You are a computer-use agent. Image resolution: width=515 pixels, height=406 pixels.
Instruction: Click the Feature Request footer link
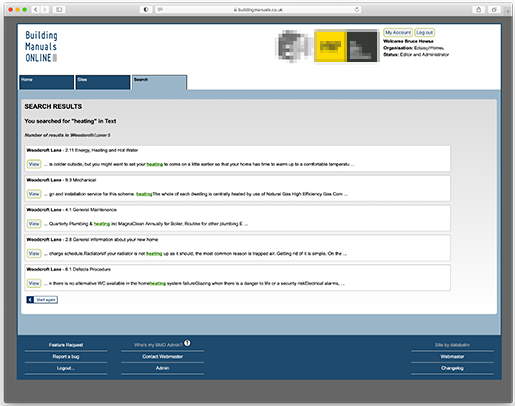[66, 345]
